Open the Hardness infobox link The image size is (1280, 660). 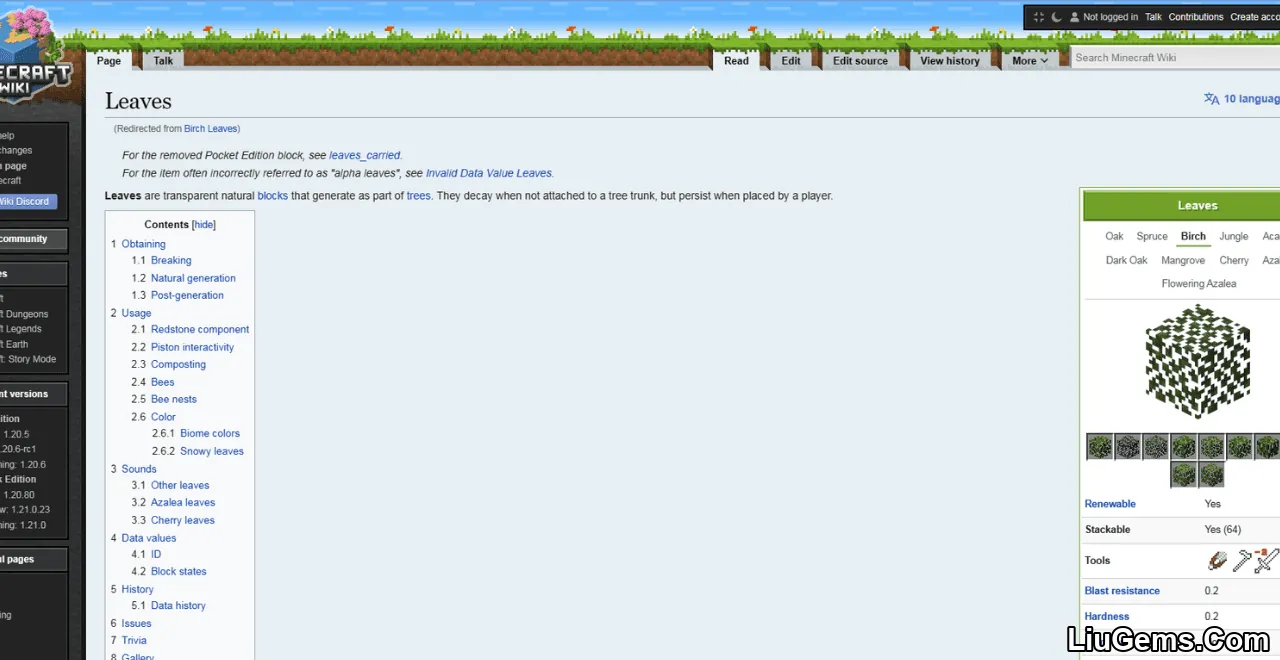tap(1107, 617)
